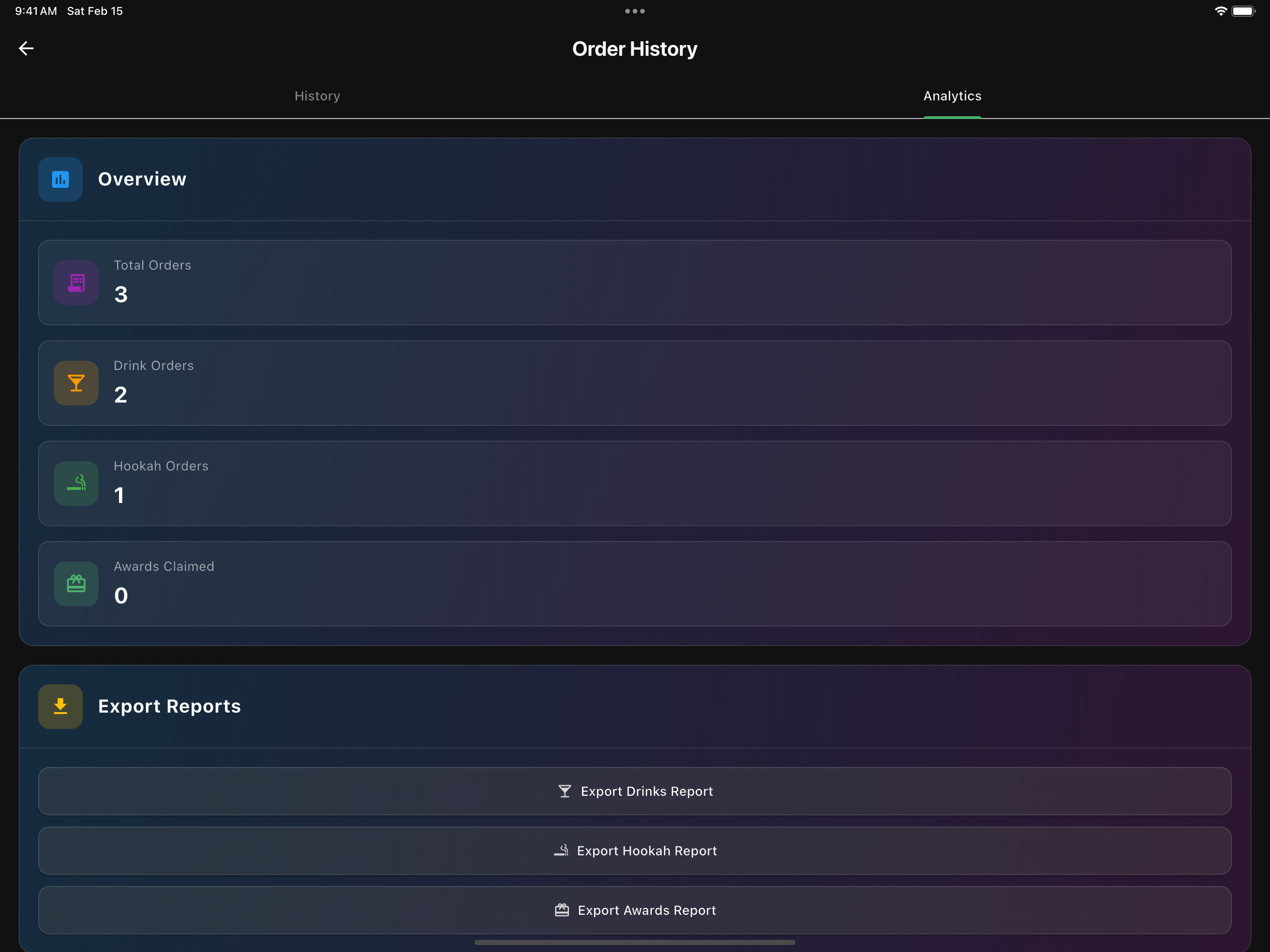Click the orange cocktail glass Drink Orders icon
This screenshot has width=1270, height=952.
(76, 383)
